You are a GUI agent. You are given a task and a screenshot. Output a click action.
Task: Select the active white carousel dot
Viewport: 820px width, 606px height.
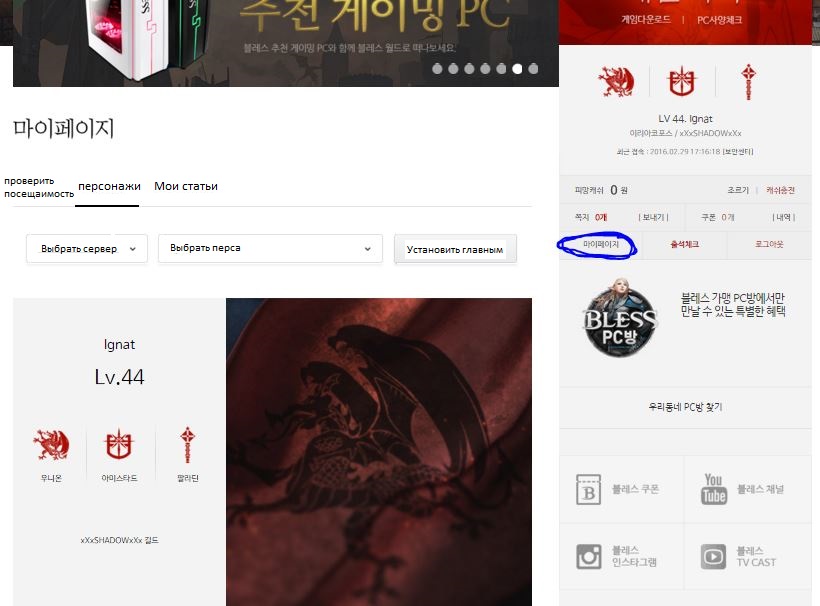point(517,69)
